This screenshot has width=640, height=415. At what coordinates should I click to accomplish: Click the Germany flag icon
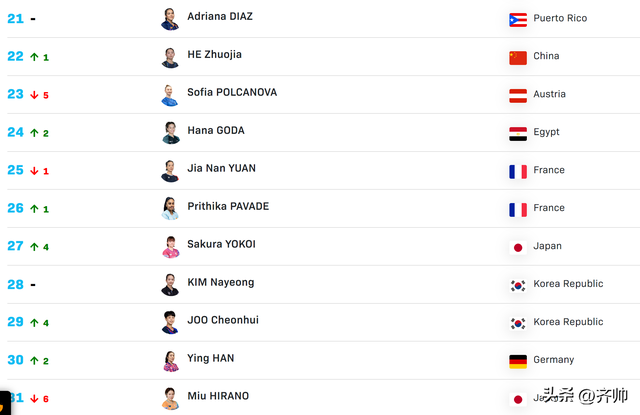pyautogui.click(x=518, y=361)
